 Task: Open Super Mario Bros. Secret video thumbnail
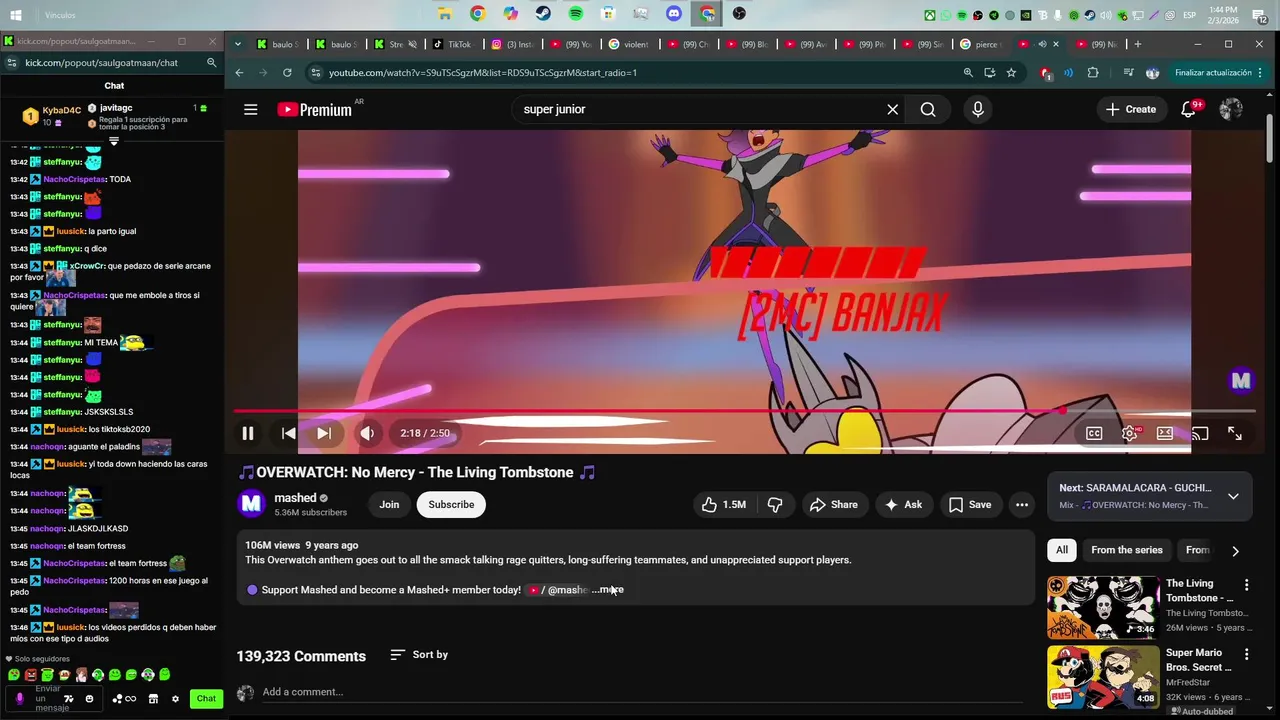coord(1103,677)
